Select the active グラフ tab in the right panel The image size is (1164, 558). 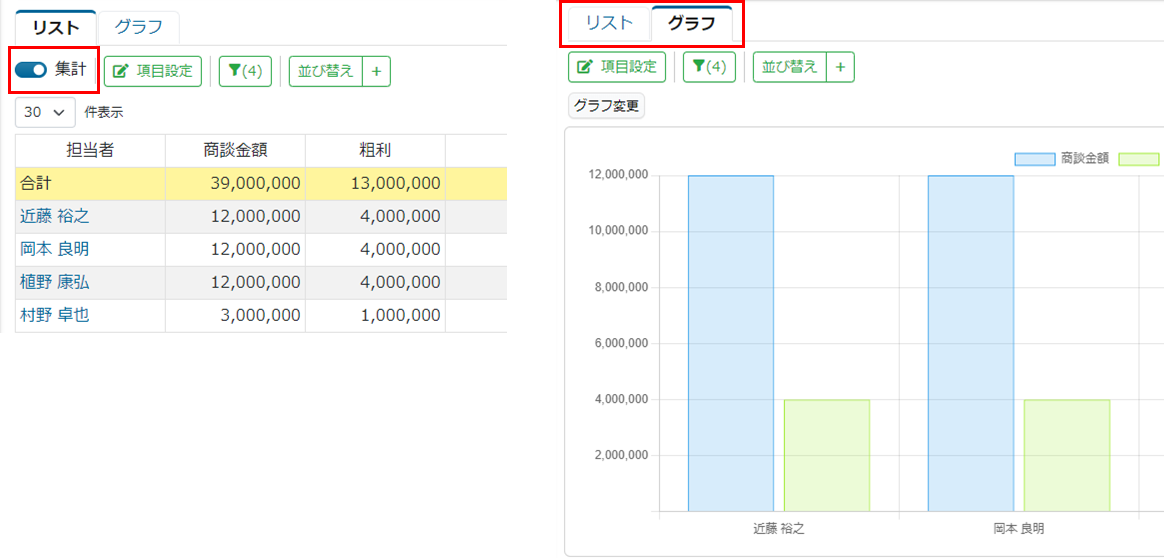692,23
